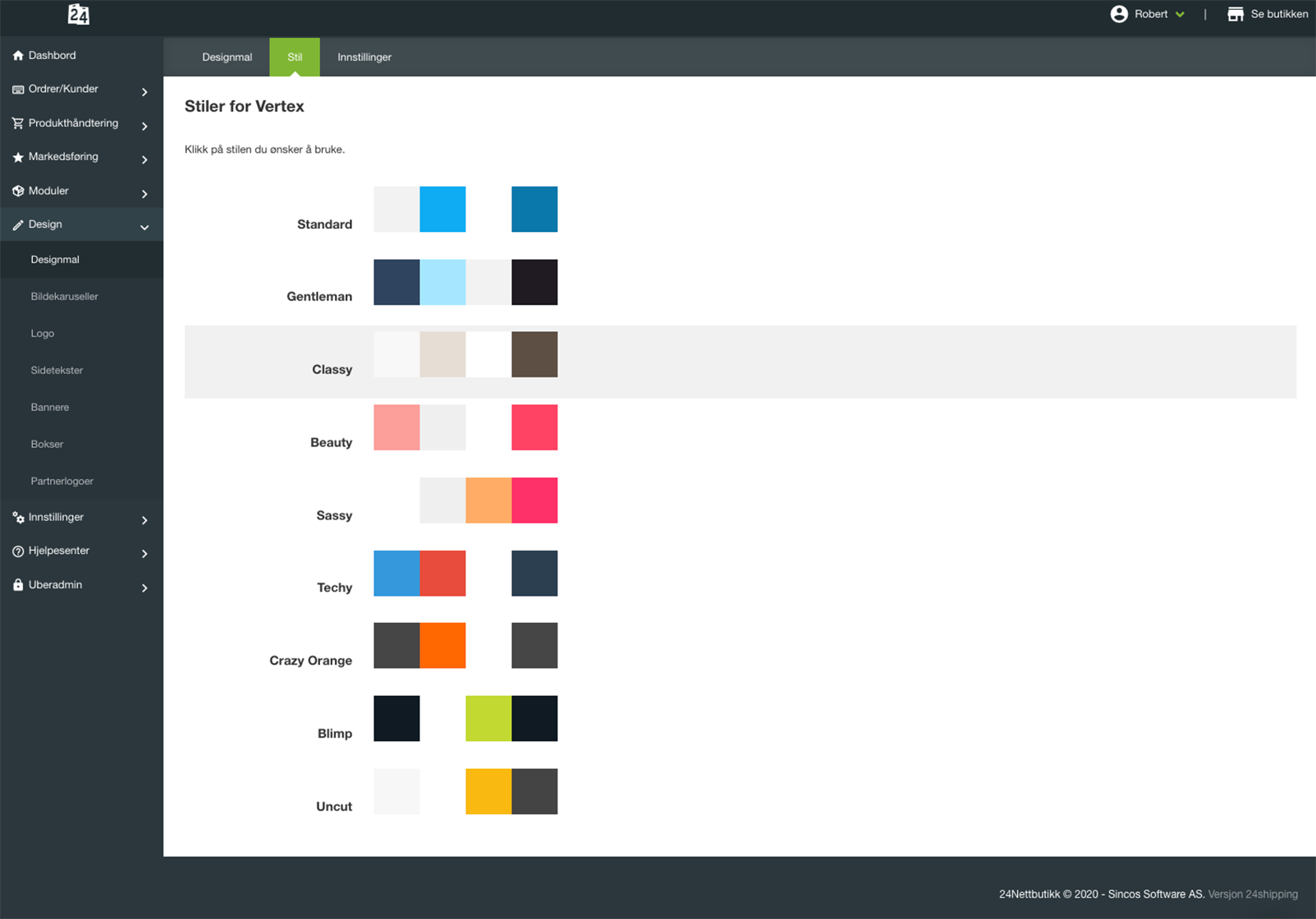This screenshot has height=919, width=1316.
Task: Click the 24Nettbutikk logo icon
Action: 78,14
